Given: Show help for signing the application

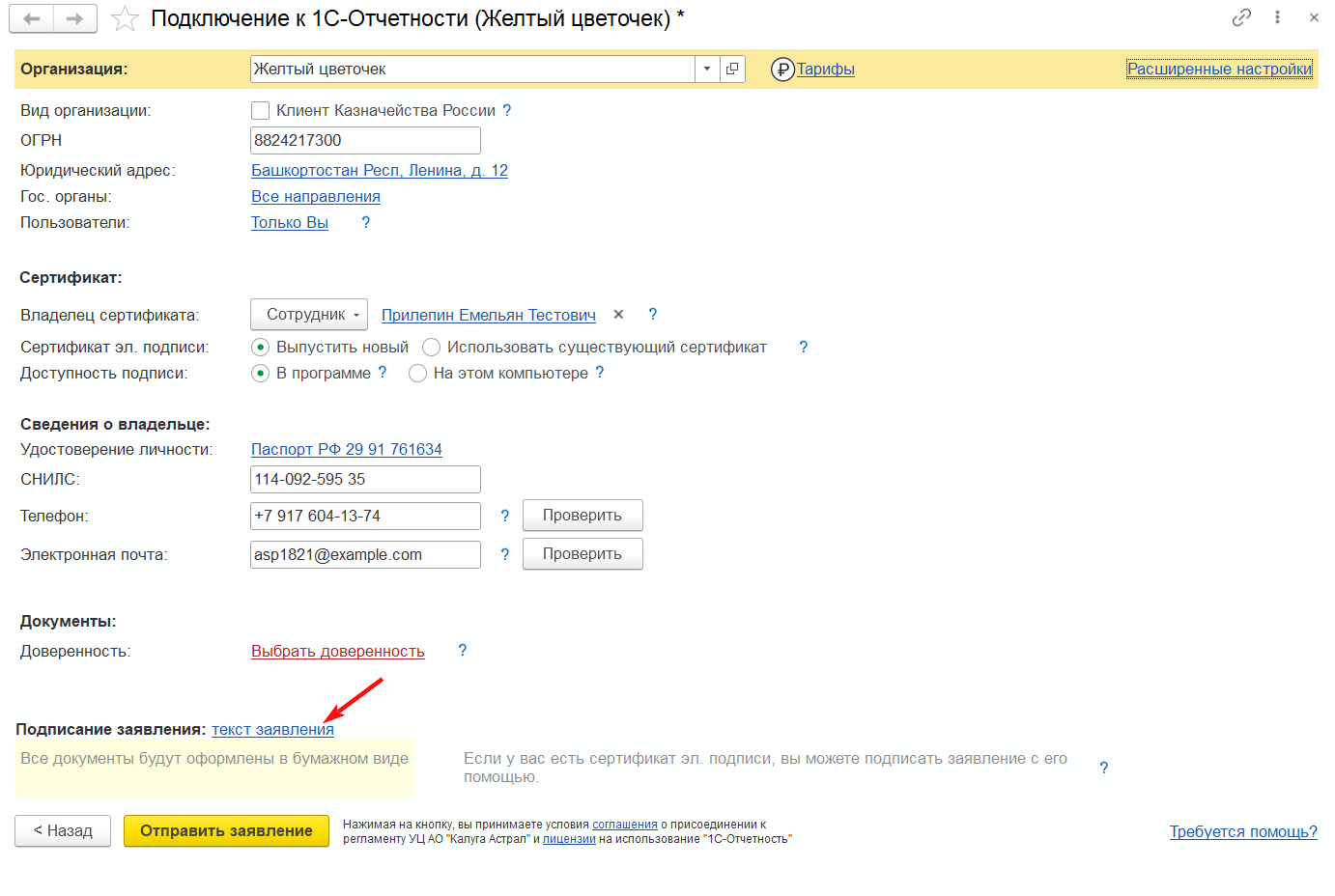Looking at the screenshot, I should 1104,768.
